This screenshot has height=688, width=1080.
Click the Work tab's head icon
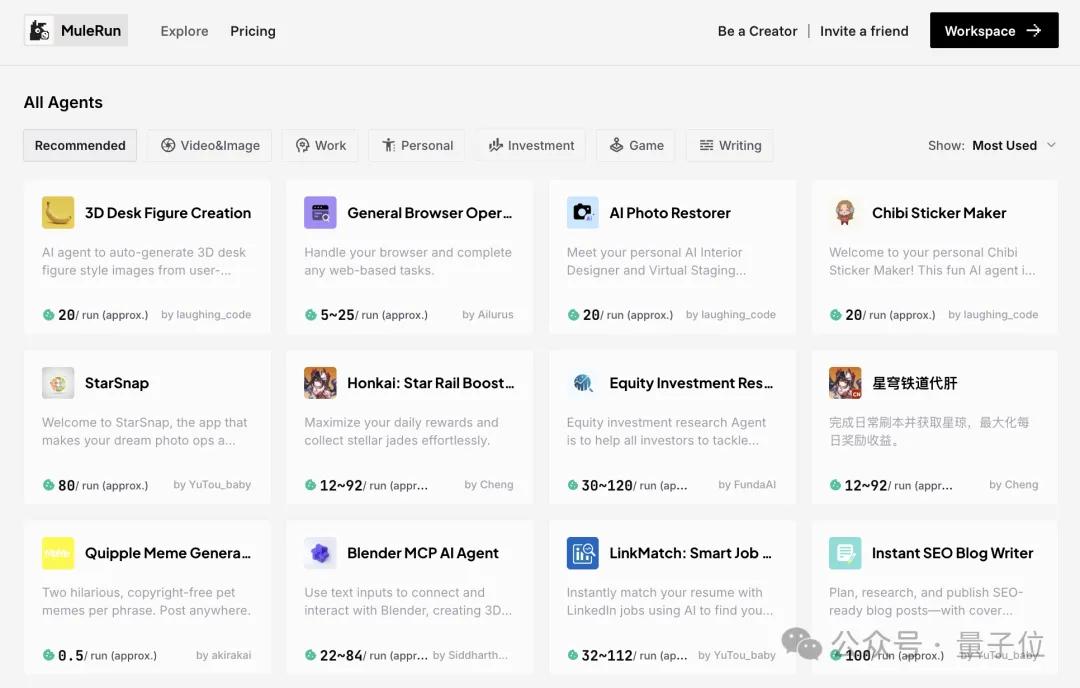302,145
